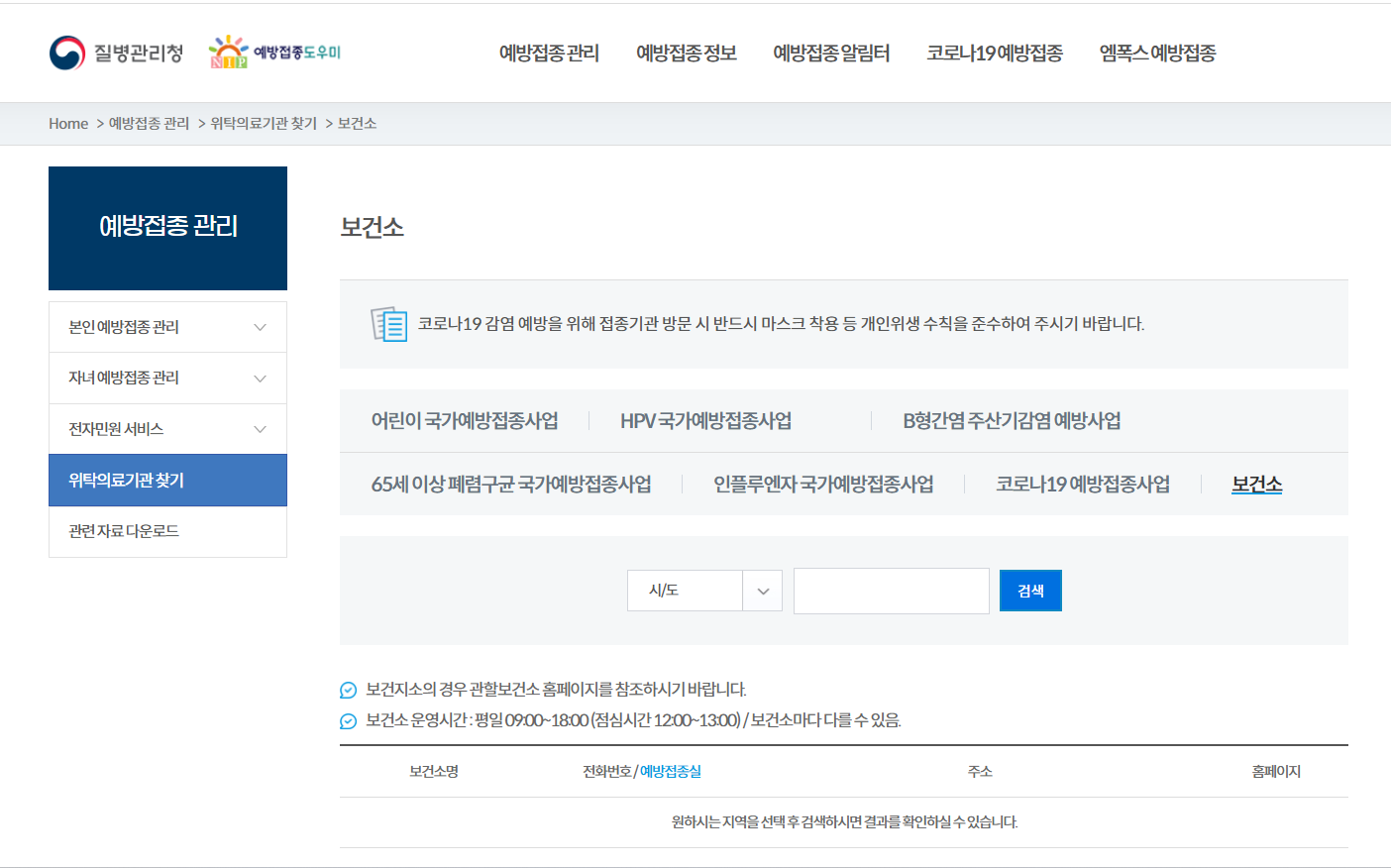Click the document notice icon beside 코로나19 message
Screen dimensions: 1391x868
[x=389, y=324]
